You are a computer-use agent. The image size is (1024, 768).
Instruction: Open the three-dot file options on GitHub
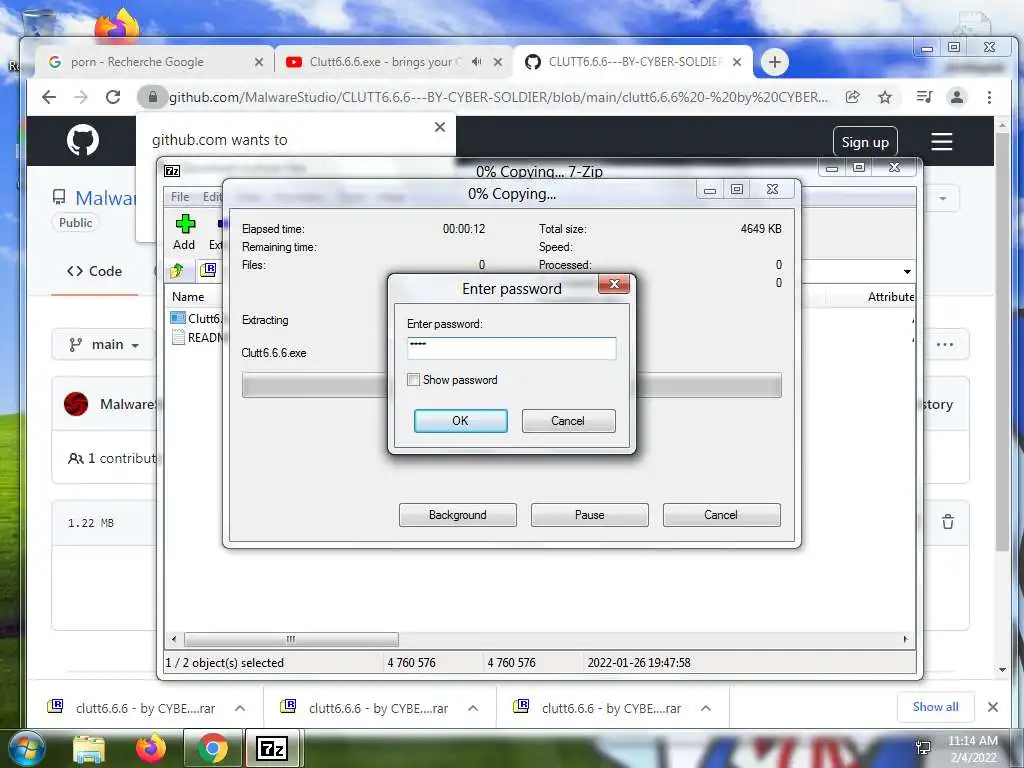[944, 344]
